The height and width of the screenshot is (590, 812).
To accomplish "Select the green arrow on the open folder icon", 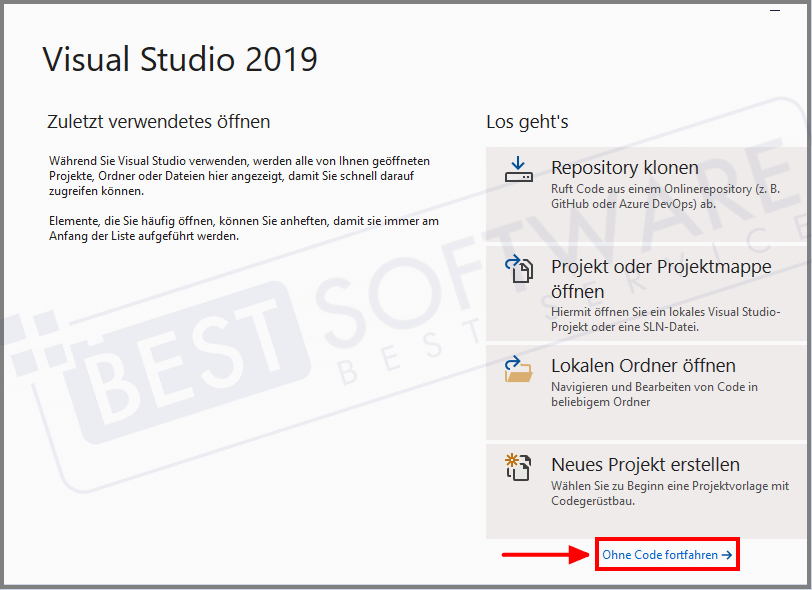I will pyautogui.click(x=513, y=363).
